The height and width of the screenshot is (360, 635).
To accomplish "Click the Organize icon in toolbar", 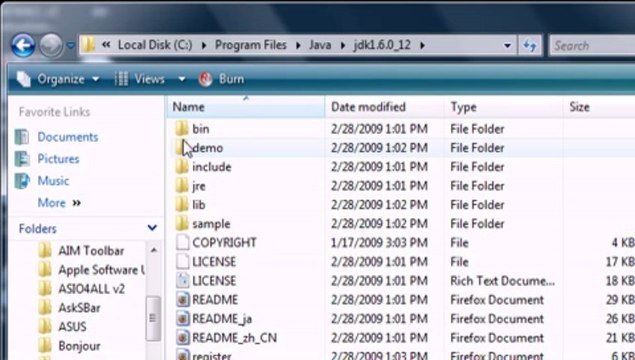I will tap(24, 79).
